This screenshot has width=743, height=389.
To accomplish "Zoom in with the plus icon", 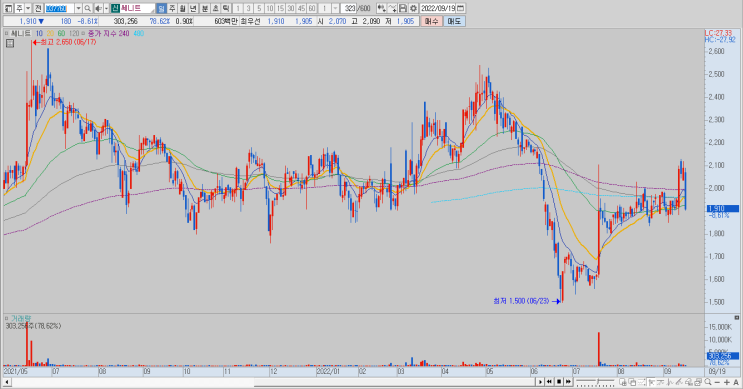I will pos(727,382).
